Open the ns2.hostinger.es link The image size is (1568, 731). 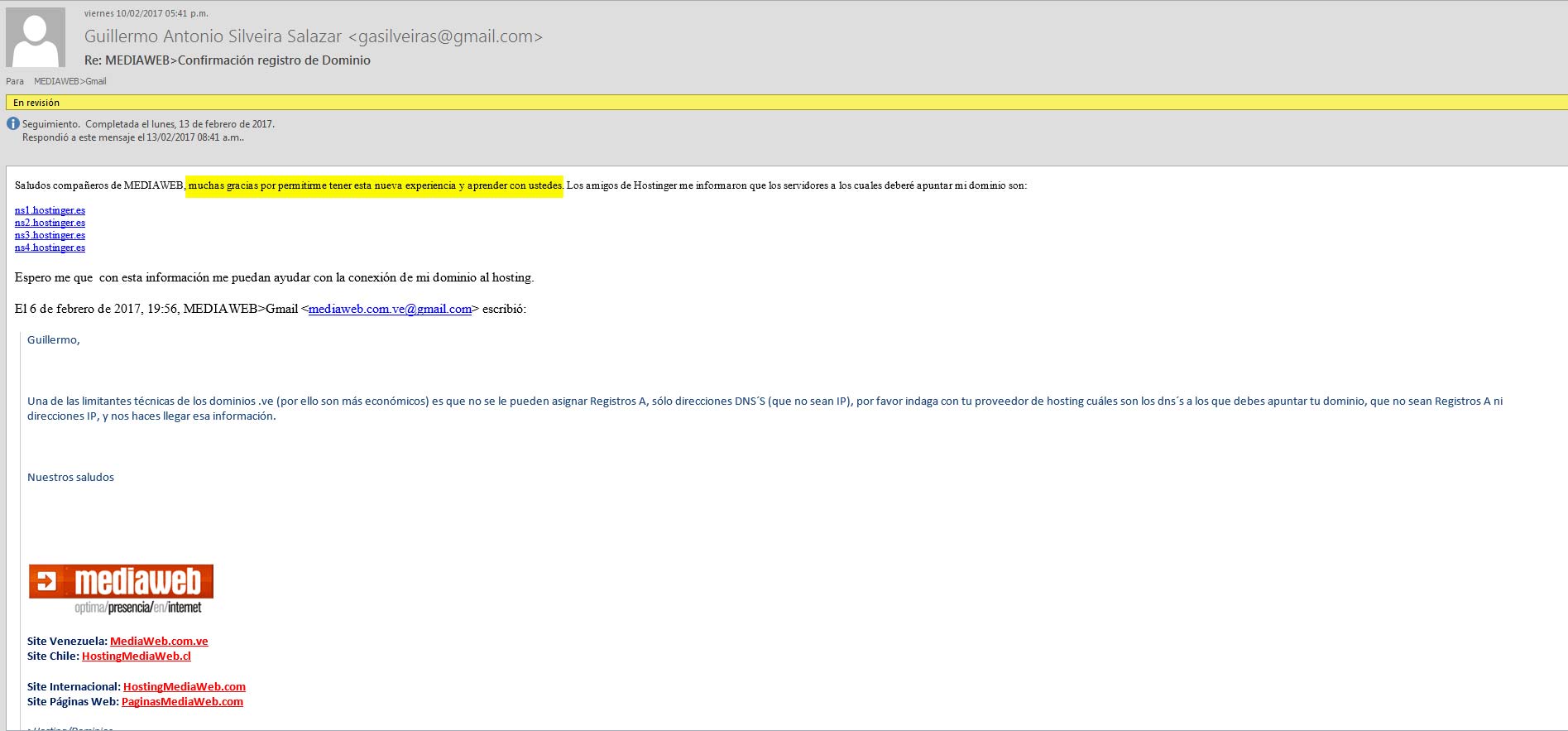coord(50,223)
